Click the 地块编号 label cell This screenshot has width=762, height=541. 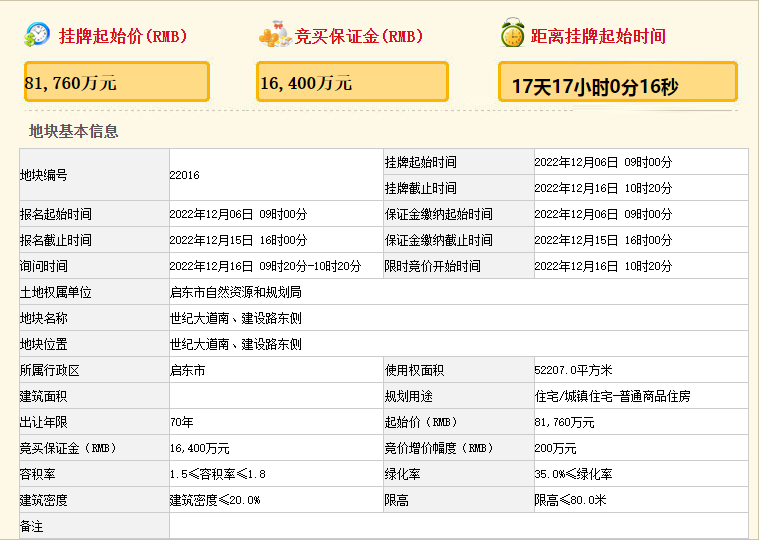tap(94, 175)
